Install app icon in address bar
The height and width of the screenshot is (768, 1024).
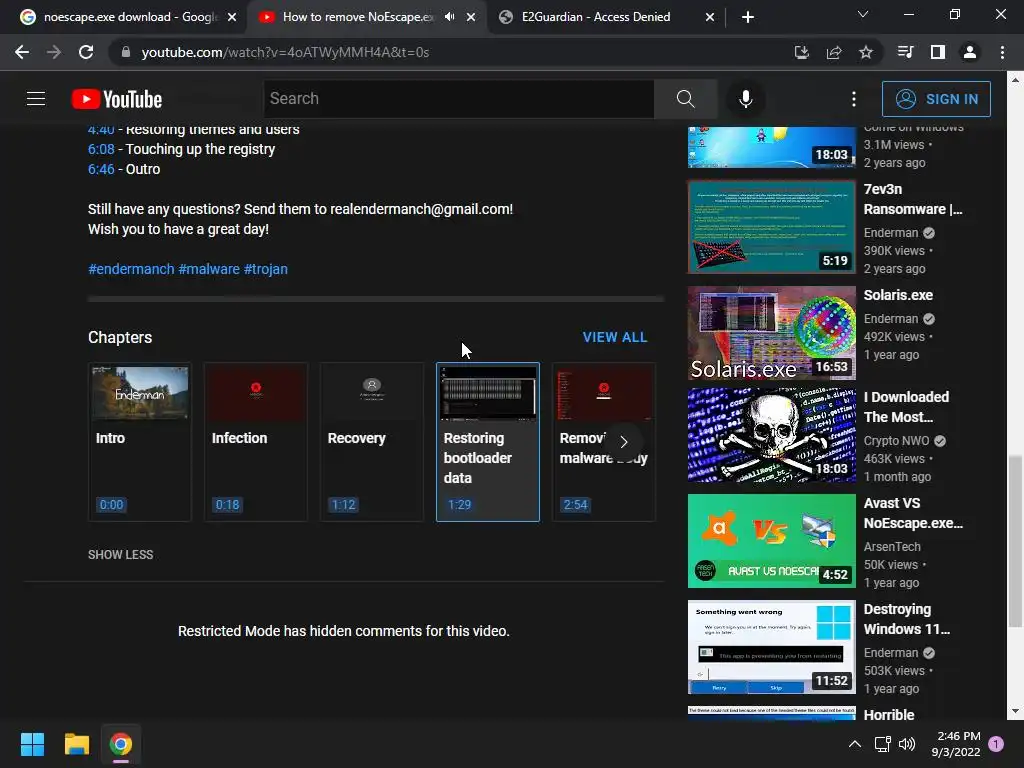click(801, 52)
